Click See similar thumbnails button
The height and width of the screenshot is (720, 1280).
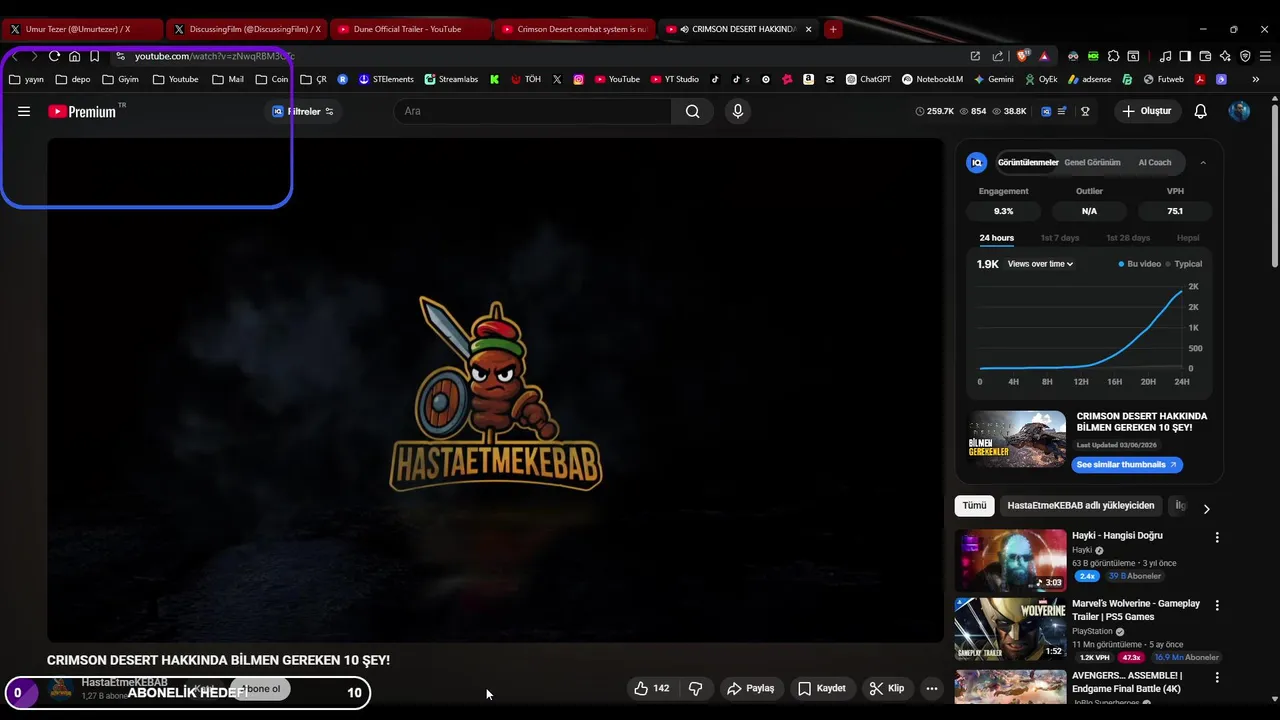(1127, 465)
